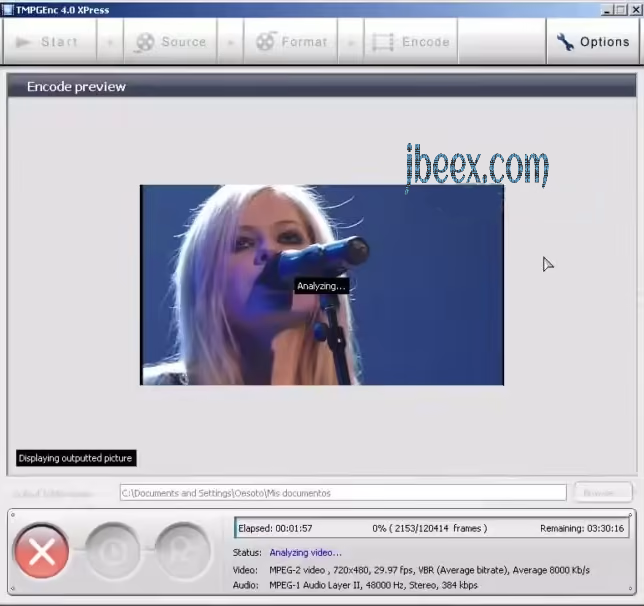This screenshot has height=606, width=644.
Task: Close the TMPGEnc 4.0 XPress window
Action: tap(636, 10)
